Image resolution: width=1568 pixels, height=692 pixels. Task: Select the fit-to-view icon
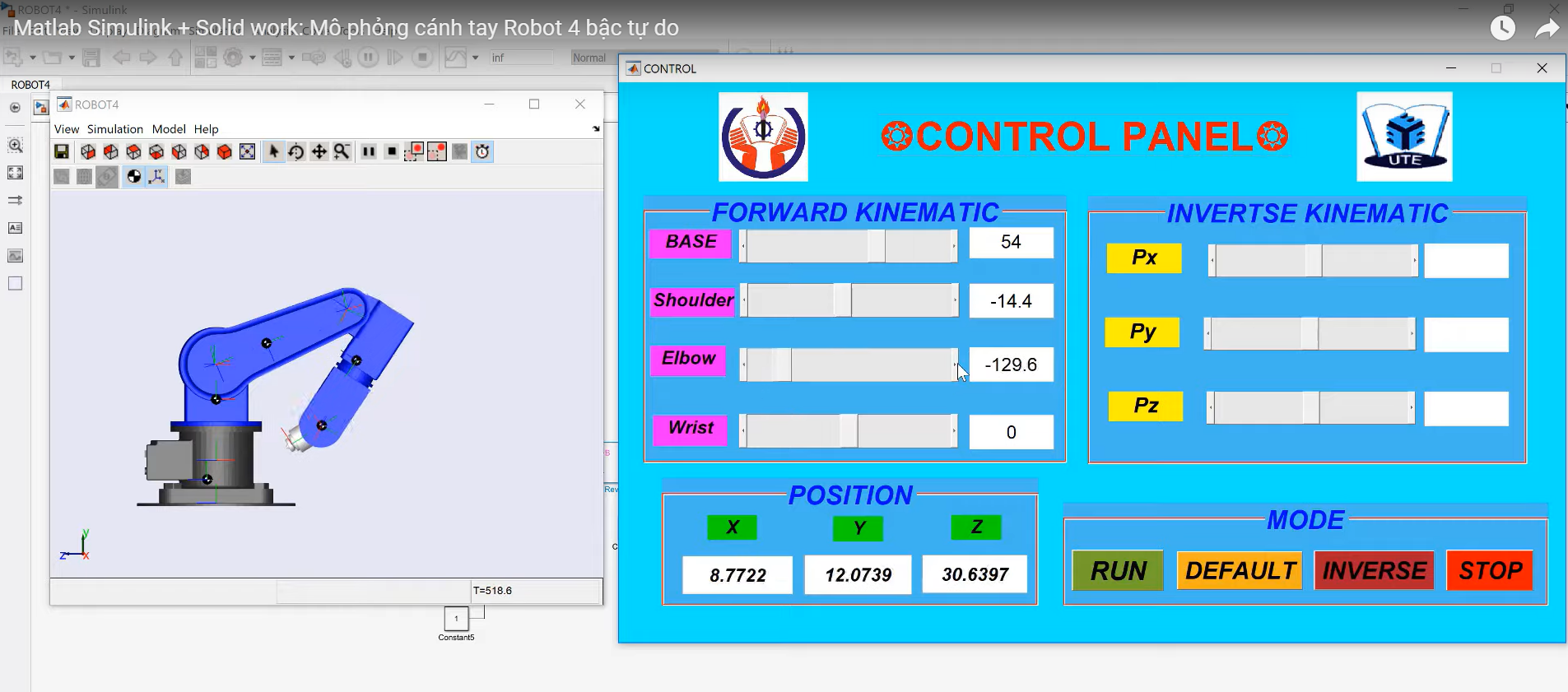point(247,151)
